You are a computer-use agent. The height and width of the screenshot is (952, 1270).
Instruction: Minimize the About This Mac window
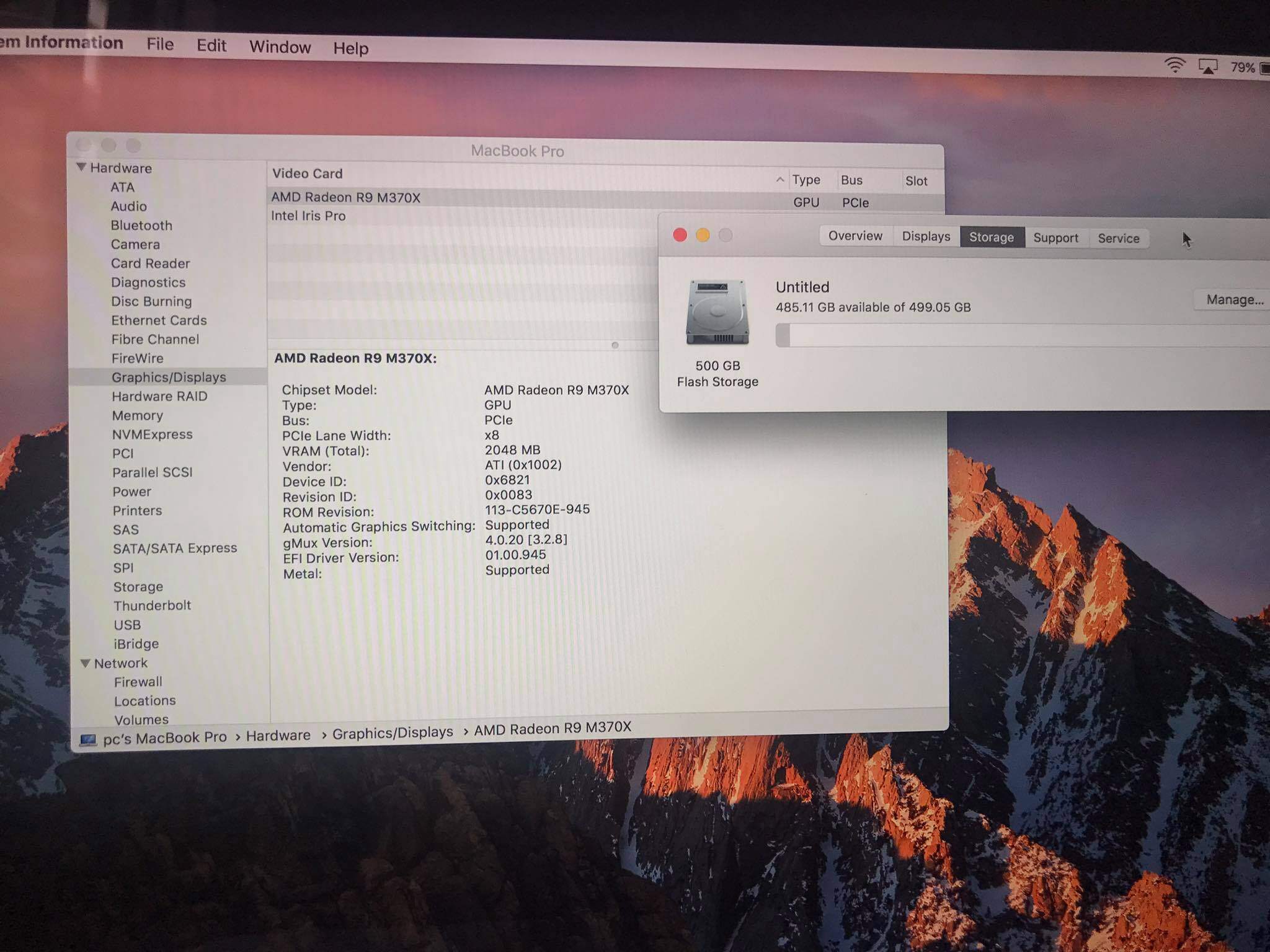coord(703,235)
